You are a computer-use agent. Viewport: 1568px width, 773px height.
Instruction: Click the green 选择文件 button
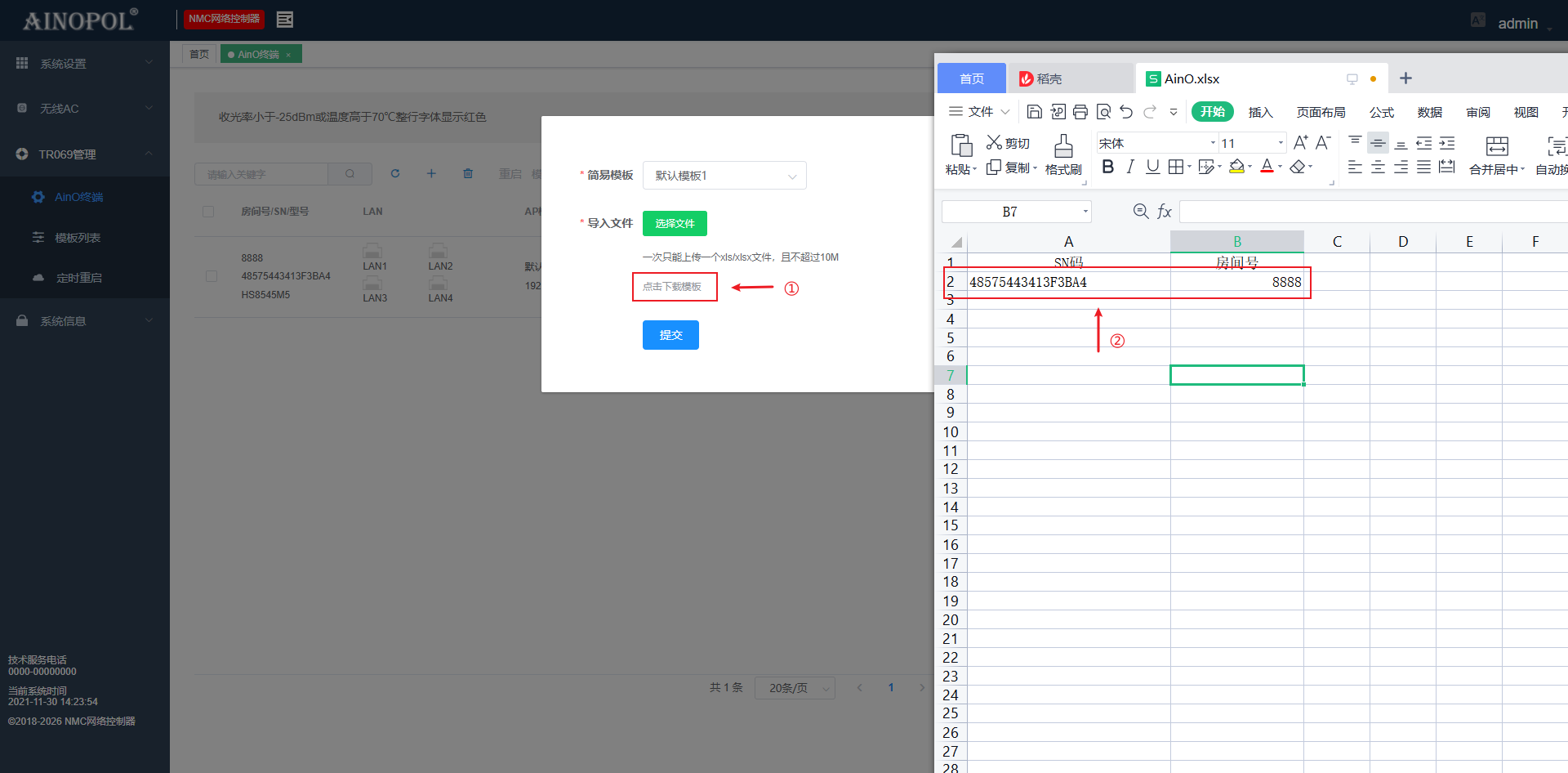tap(675, 223)
